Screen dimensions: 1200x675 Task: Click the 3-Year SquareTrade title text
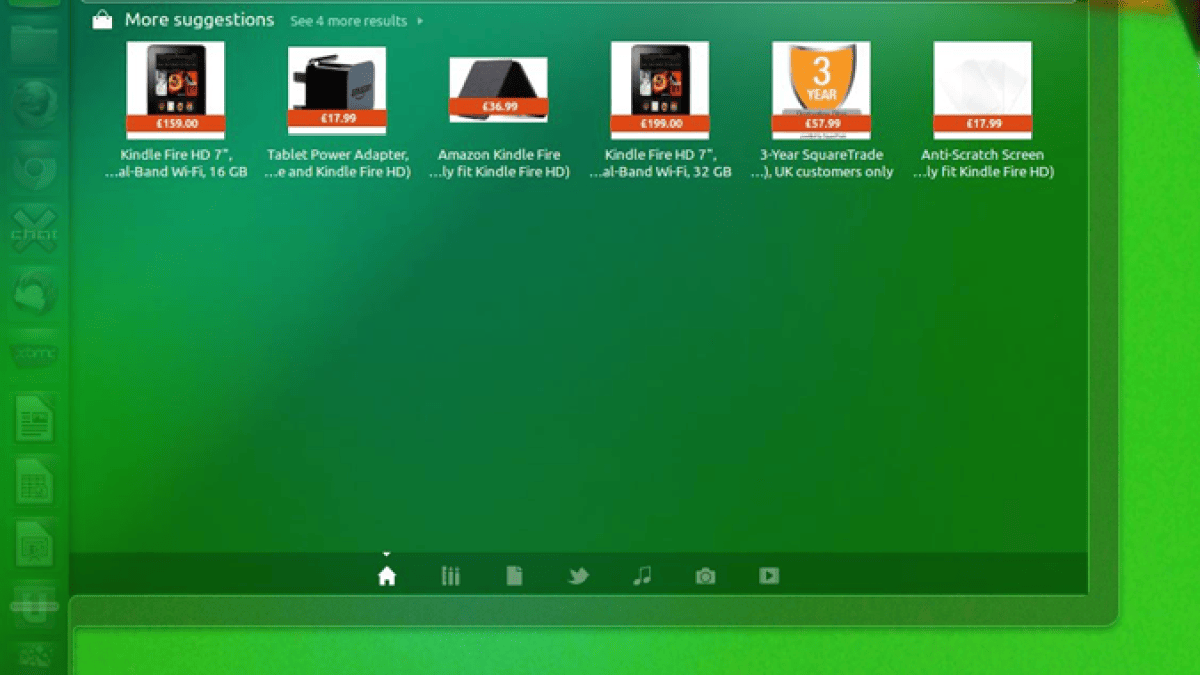point(821,163)
